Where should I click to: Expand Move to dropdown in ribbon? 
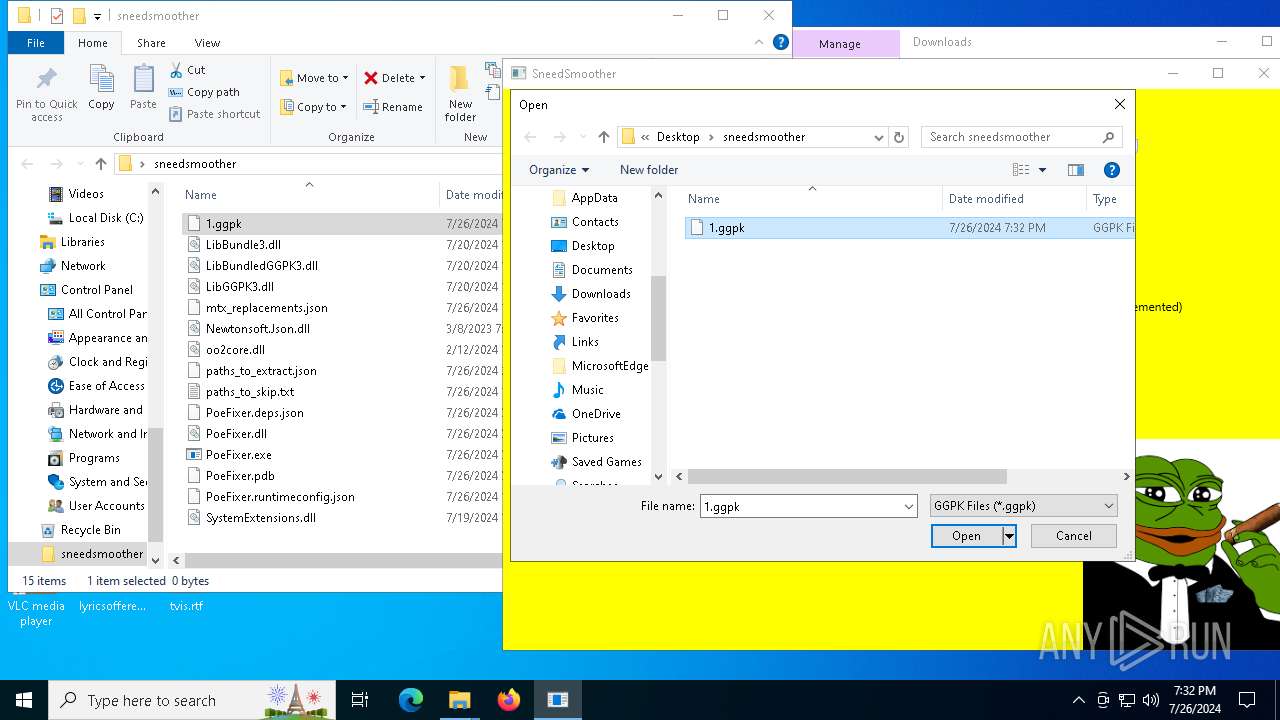pyautogui.click(x=346, y=78)
